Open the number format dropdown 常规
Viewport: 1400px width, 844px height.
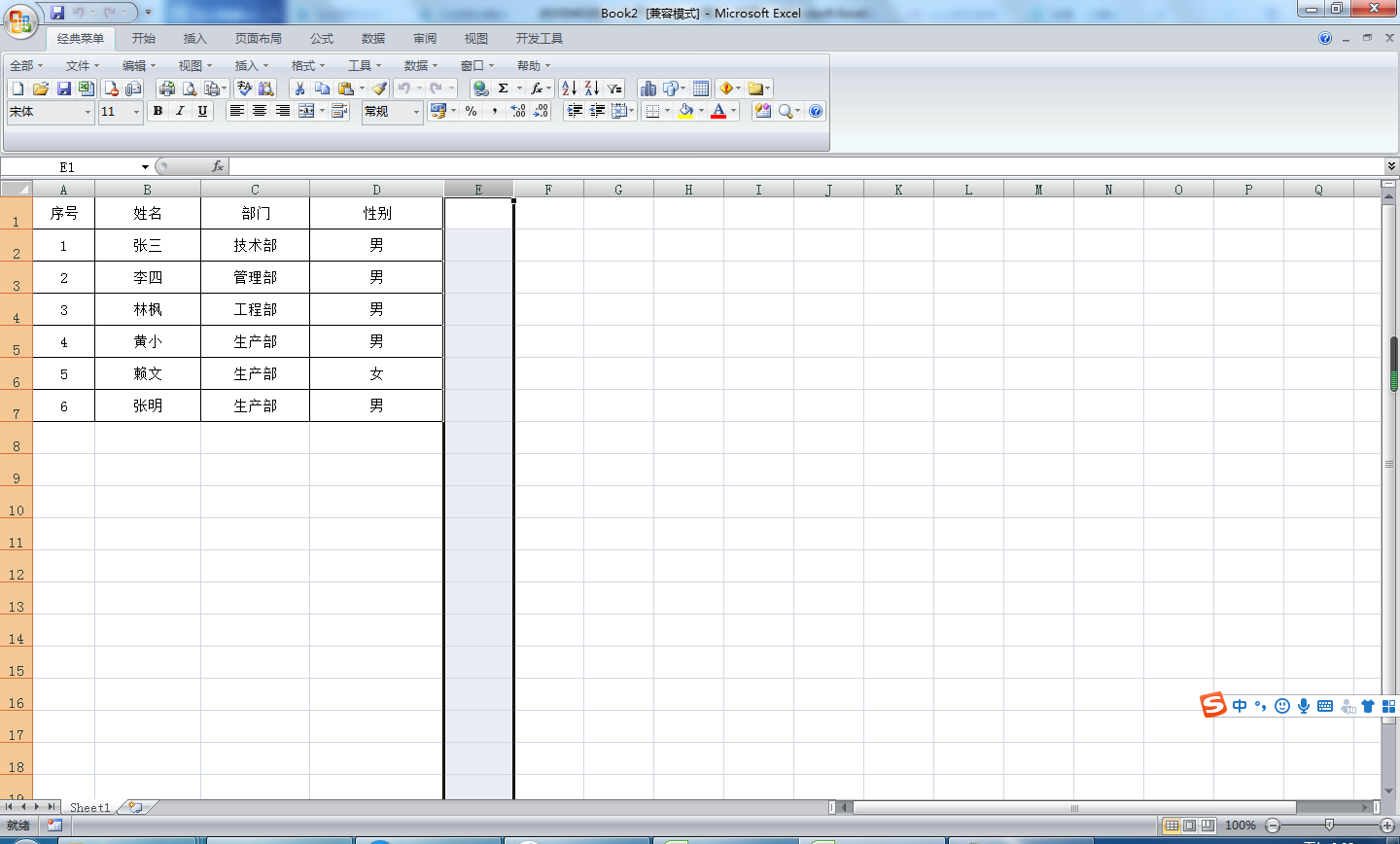[417, 113]
